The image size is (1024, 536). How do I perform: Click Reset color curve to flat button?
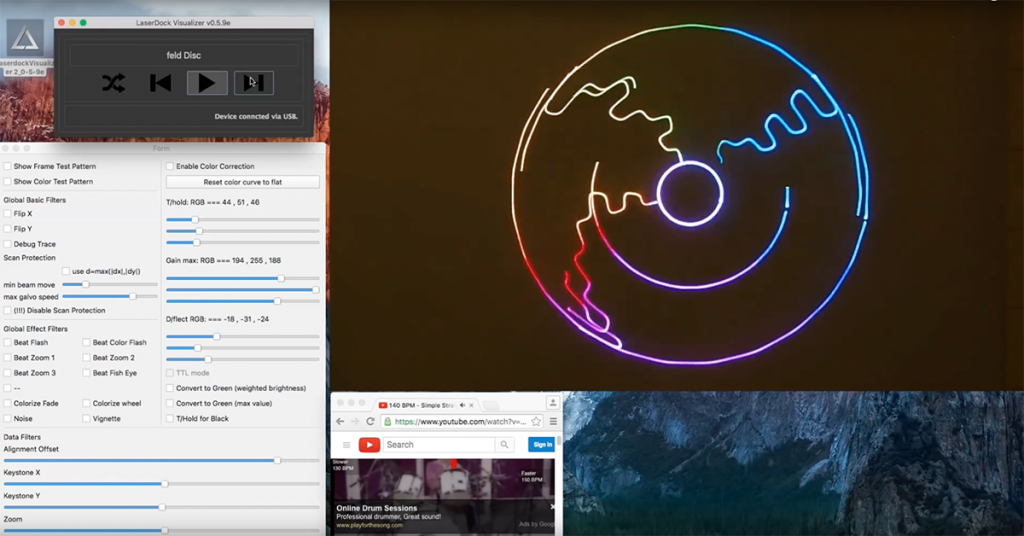click(x=242, y=183)
